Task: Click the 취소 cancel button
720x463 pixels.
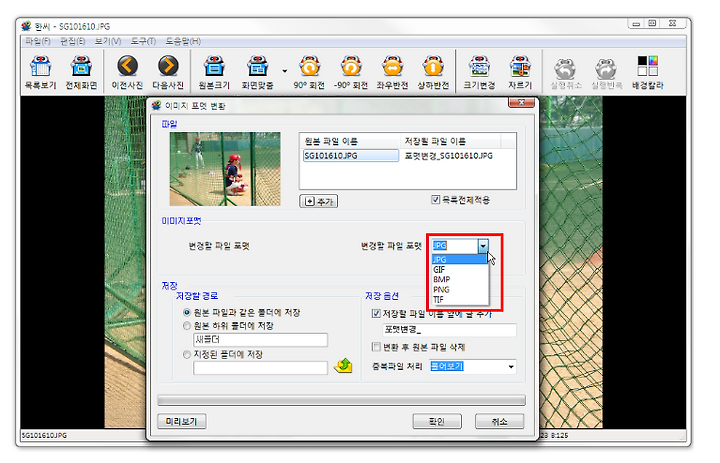Action: pyautogui.click(x=499, y=421)
